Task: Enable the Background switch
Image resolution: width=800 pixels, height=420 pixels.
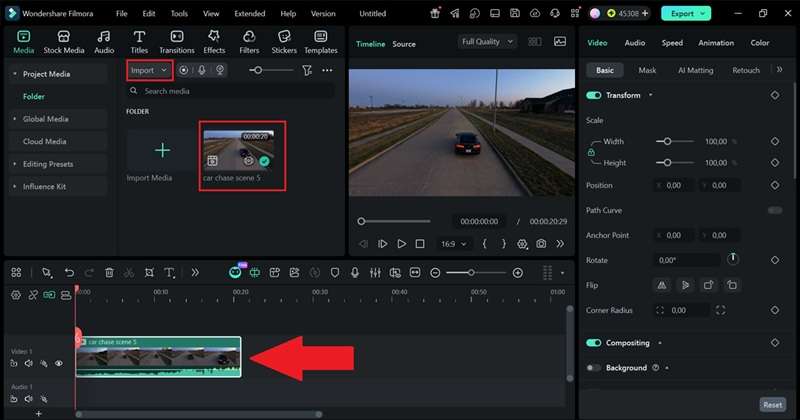Action: point(593,368)
